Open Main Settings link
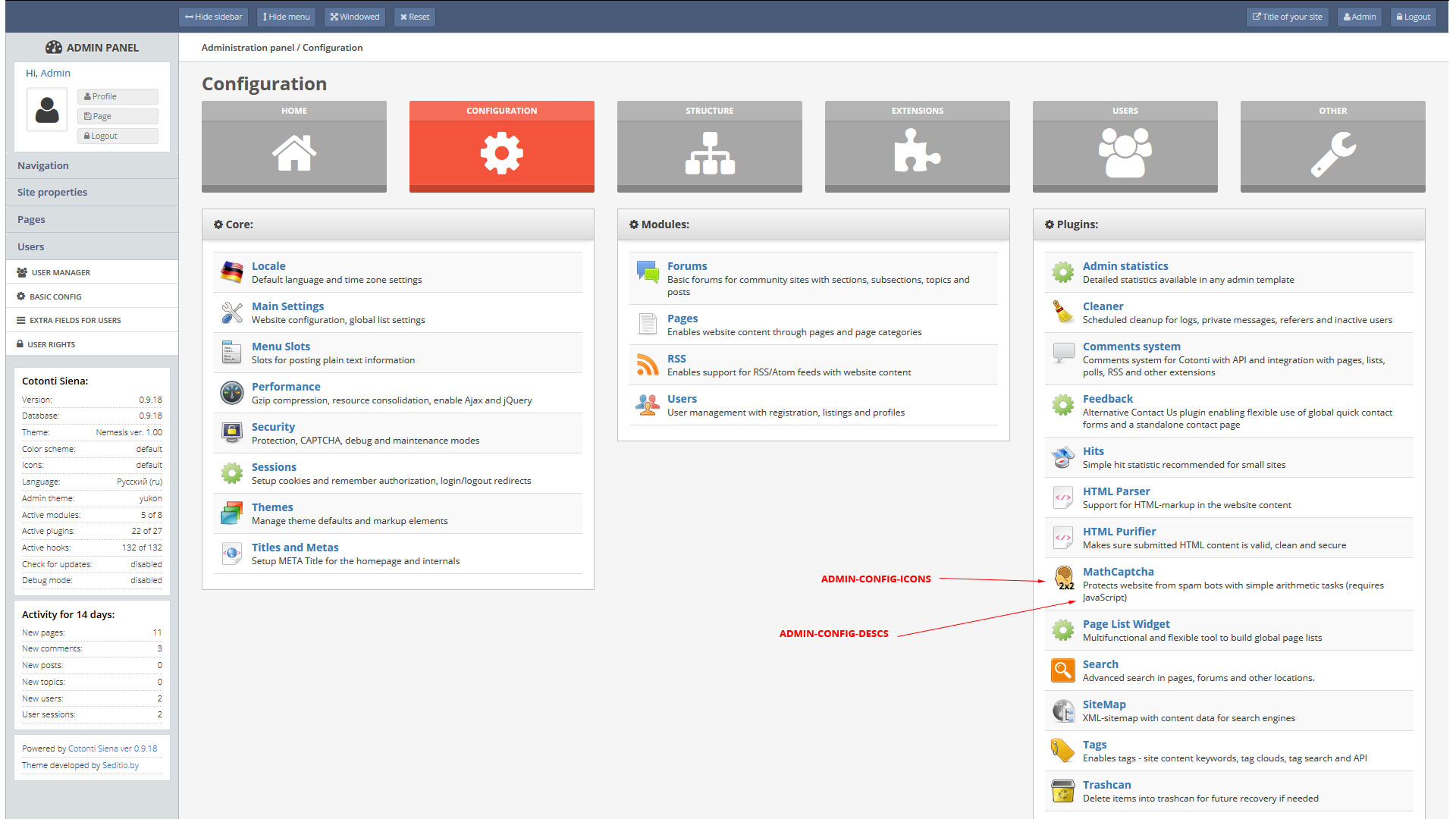Viewport: 1456px width, 819px height. (287, 306)
